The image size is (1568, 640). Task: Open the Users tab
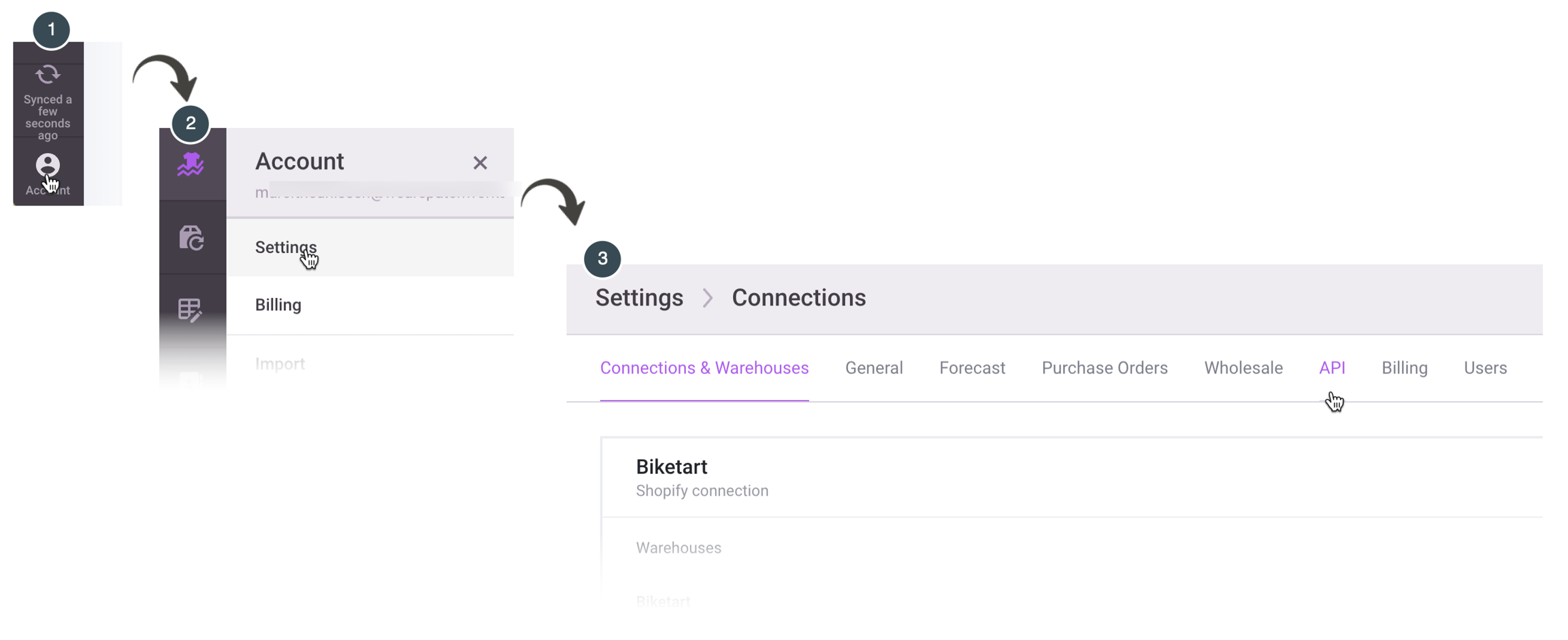[1485, 368]
